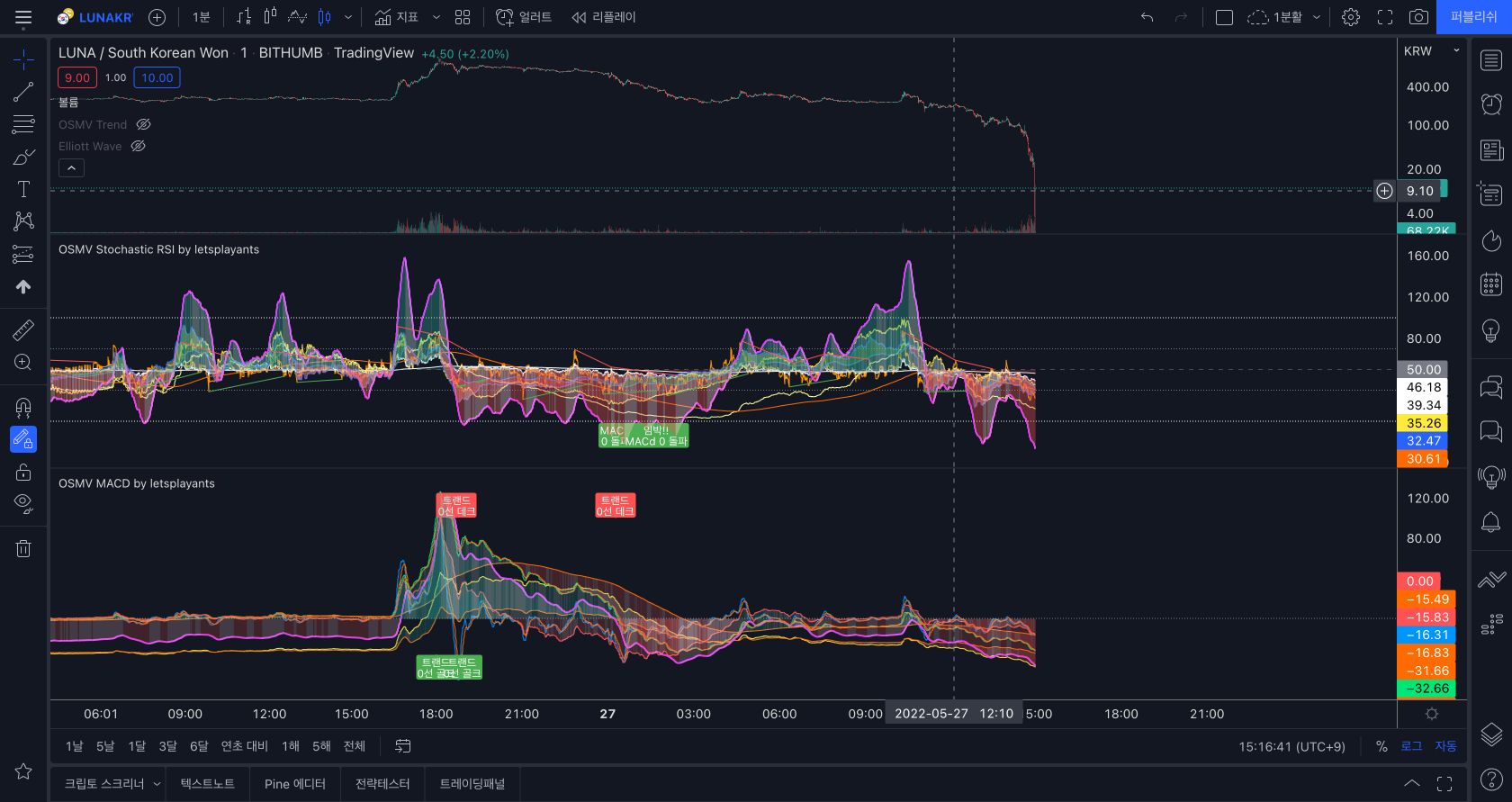Viewport: 1512px width, 802px height.
Task: Open the KRW currency dropdown
Action: (x=1431, y=51)
